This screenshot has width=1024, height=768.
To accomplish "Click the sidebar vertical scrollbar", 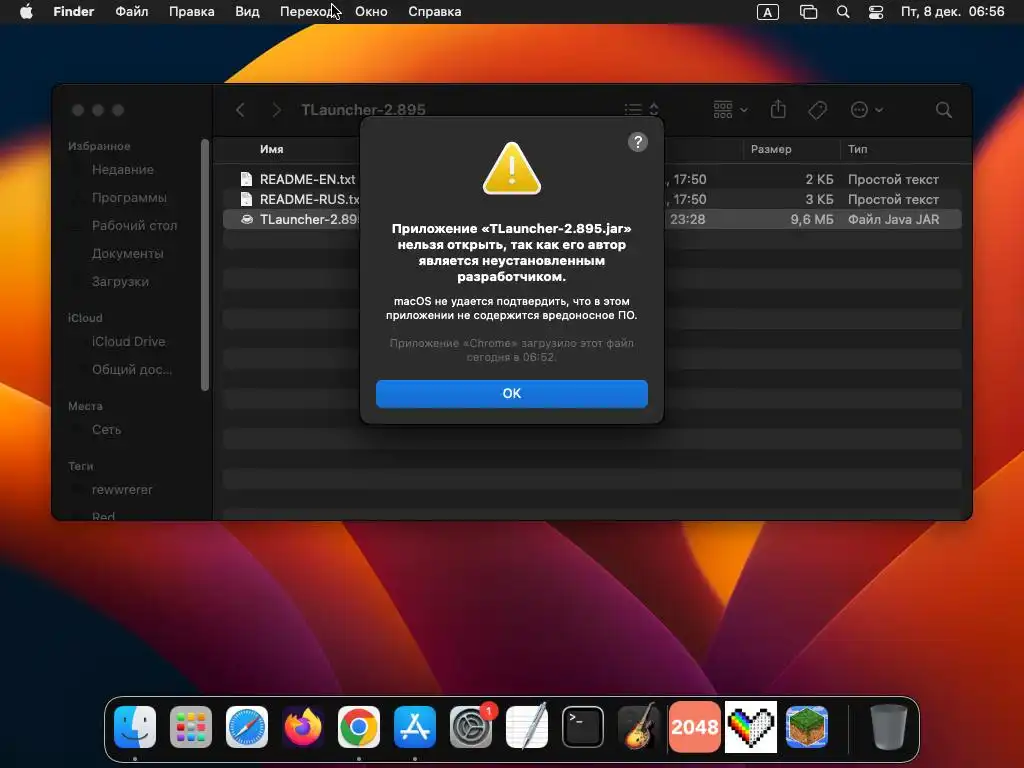I will [x=205, y=264].
